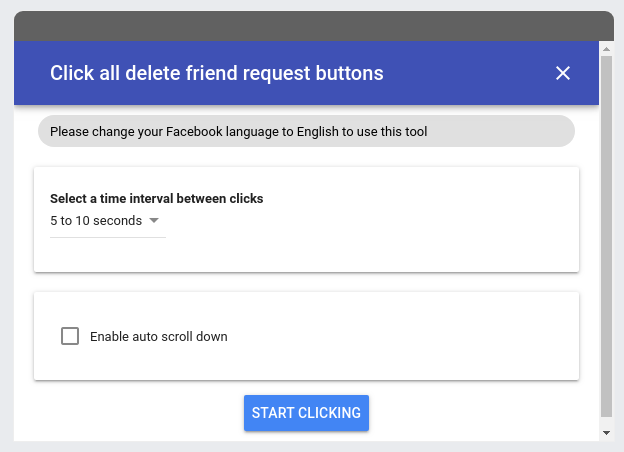Image resolution: width=624 pixels, height=452 pixels.
Task: Click the underline beneath the seconds dropdown
Action: 108,237
